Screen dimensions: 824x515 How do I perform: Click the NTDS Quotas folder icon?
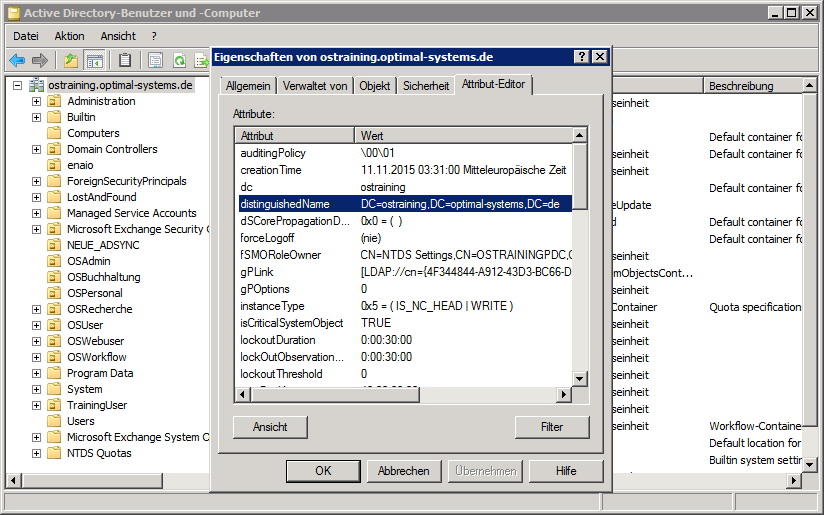click(x=54, y=453)
